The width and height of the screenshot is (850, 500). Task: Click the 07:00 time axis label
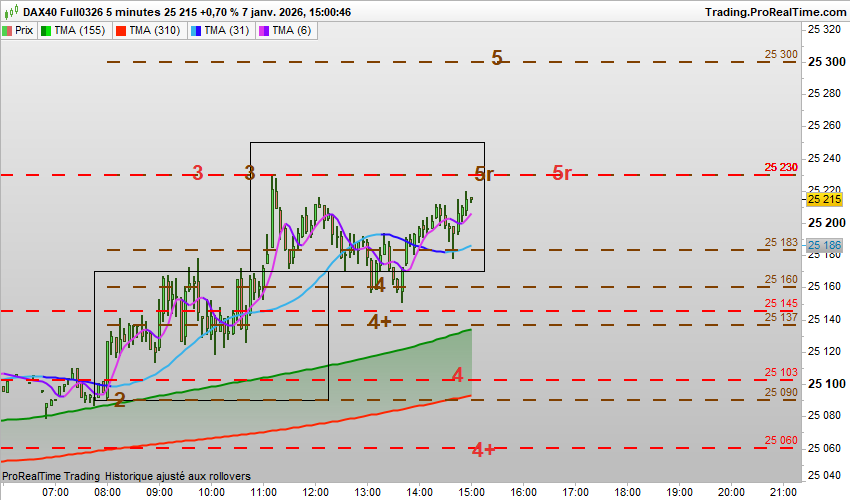pyautogui.click(x=55, y=492)
